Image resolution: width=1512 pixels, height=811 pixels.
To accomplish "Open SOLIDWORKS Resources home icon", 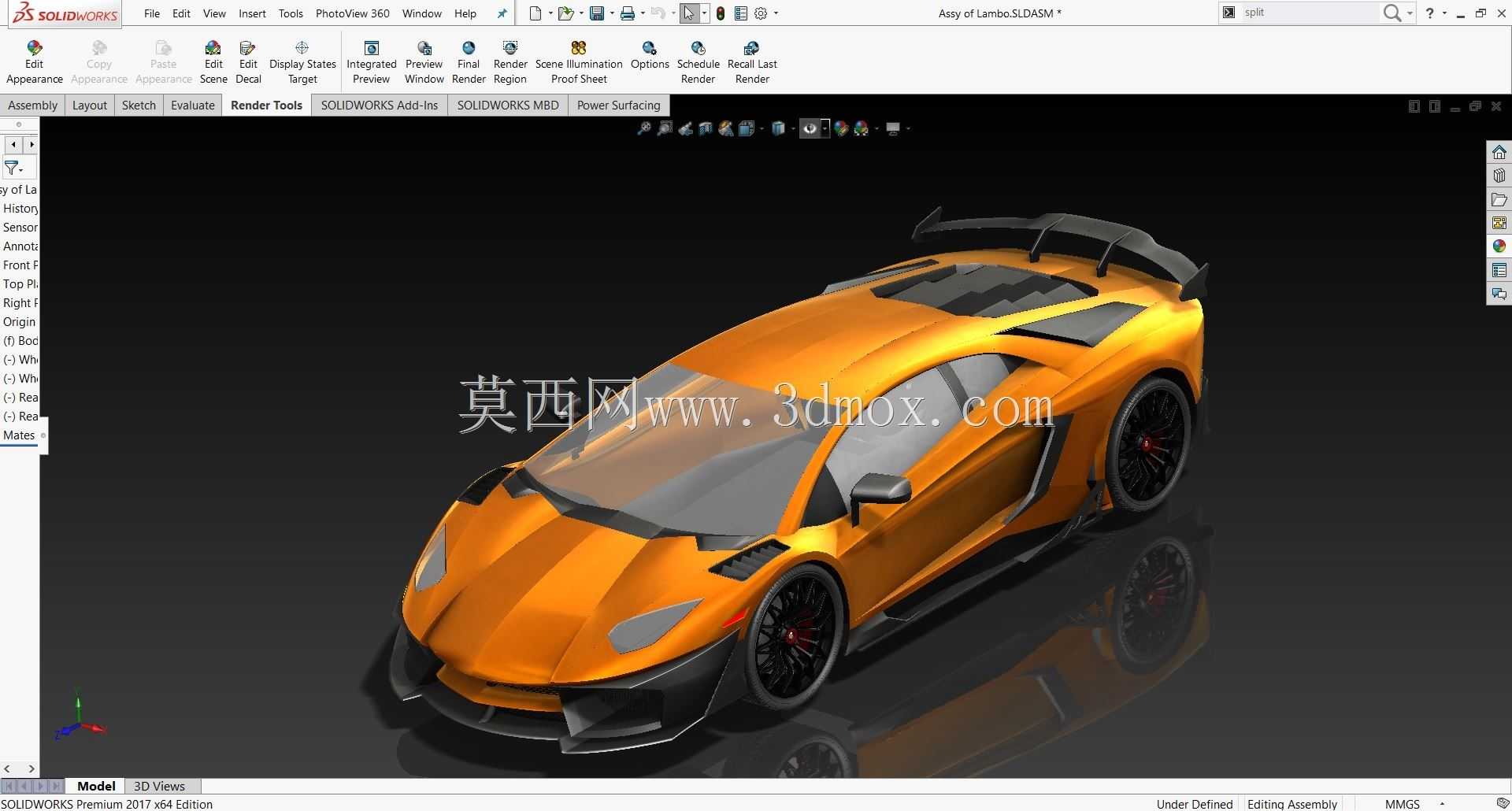I will 1499,152.
